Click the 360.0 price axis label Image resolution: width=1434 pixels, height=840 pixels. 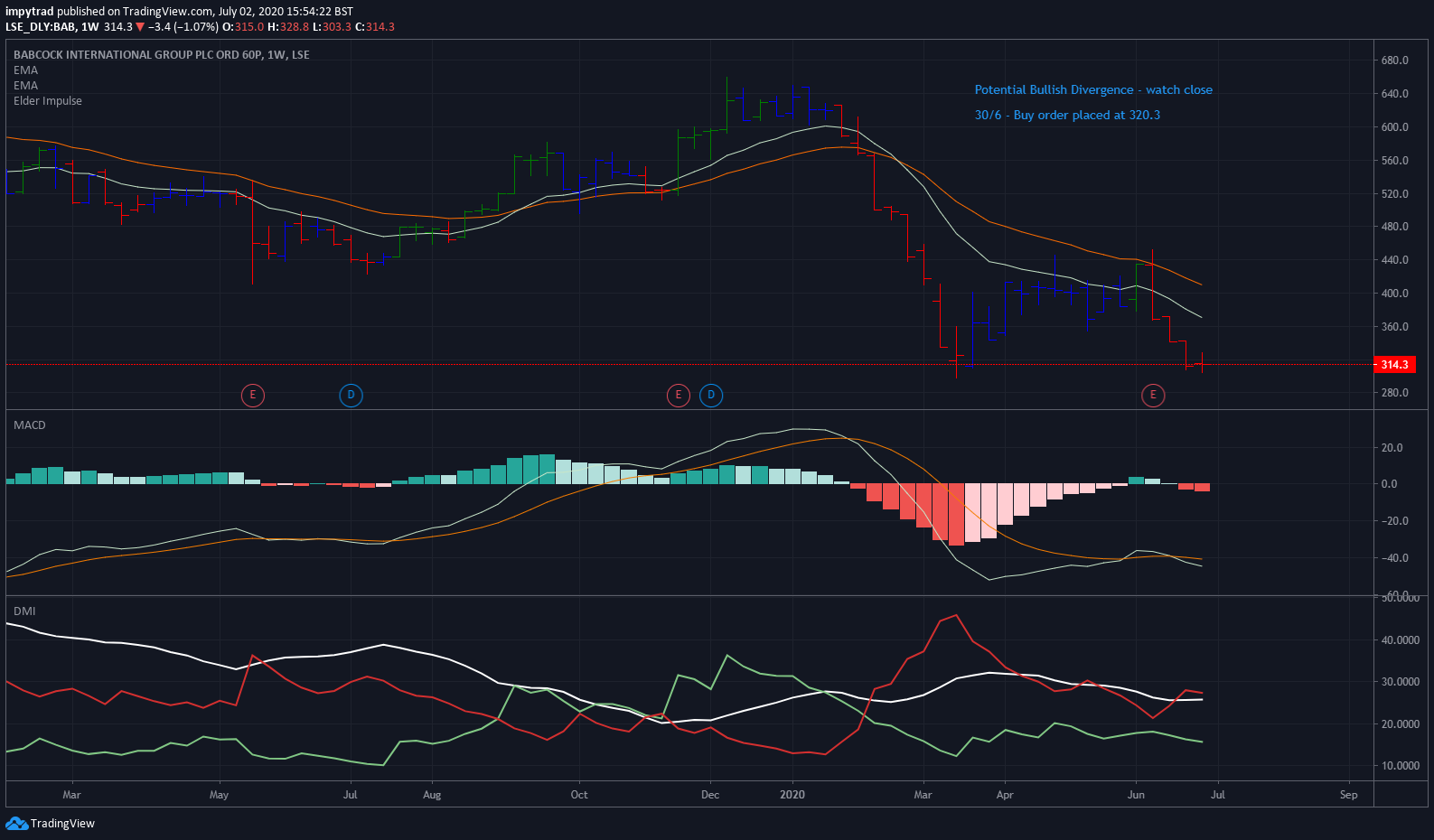pyautogui.click(x=1394, y=327)
